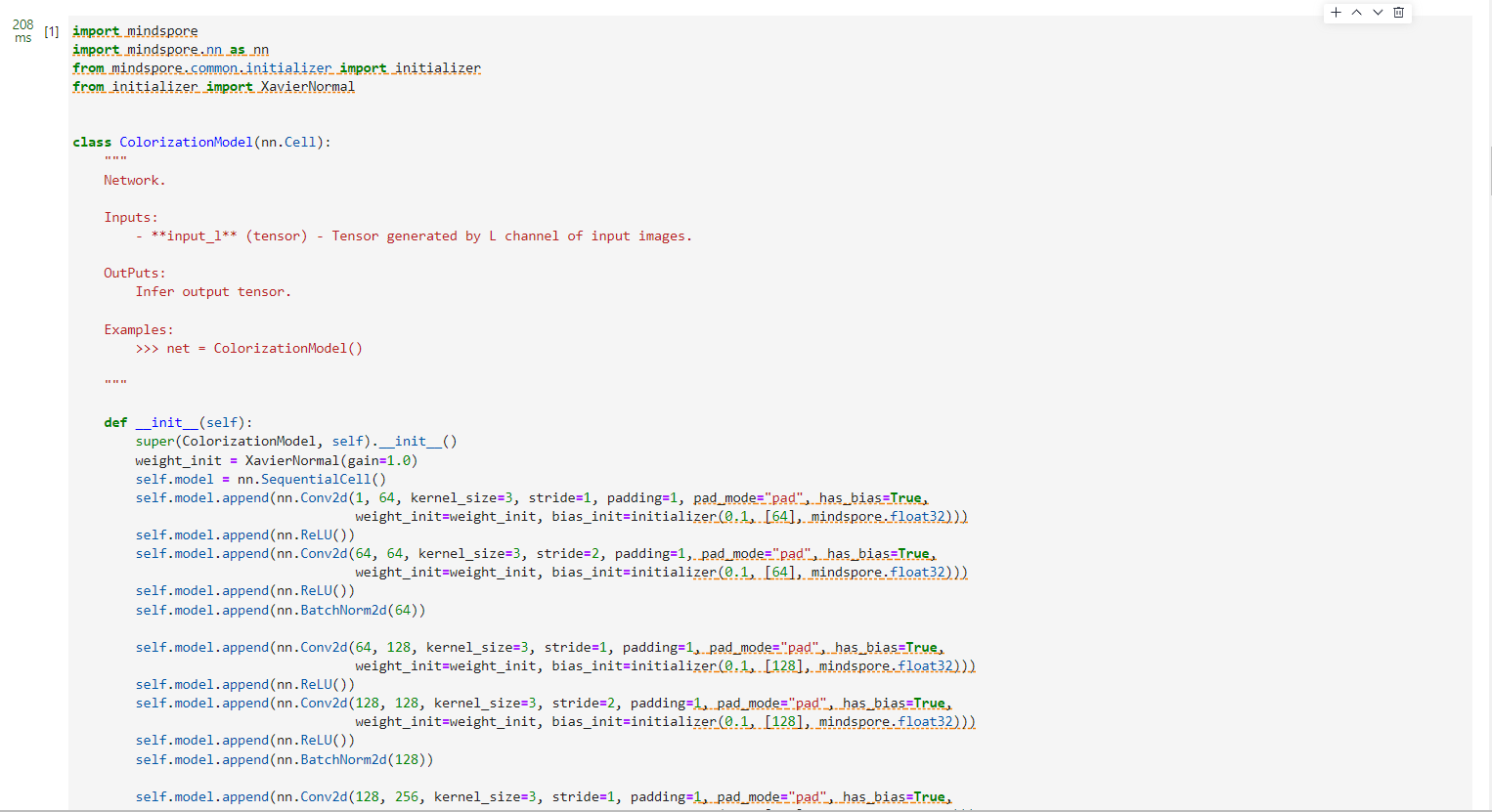Click the "nn.Conv2d(64, 64" append line
Screen dimensions: 1492x812
536,554
